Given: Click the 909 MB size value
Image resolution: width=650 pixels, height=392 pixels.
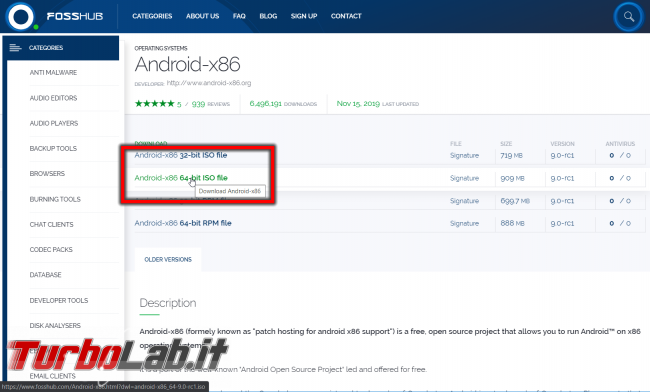Looking at the screenshot, I should point(512,178).
